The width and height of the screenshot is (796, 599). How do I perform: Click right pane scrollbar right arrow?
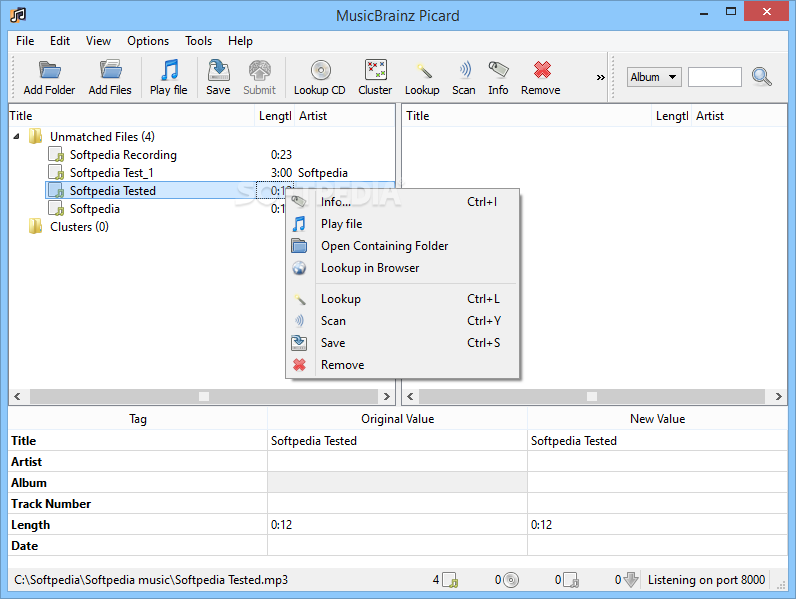click(x=779, y=396)
